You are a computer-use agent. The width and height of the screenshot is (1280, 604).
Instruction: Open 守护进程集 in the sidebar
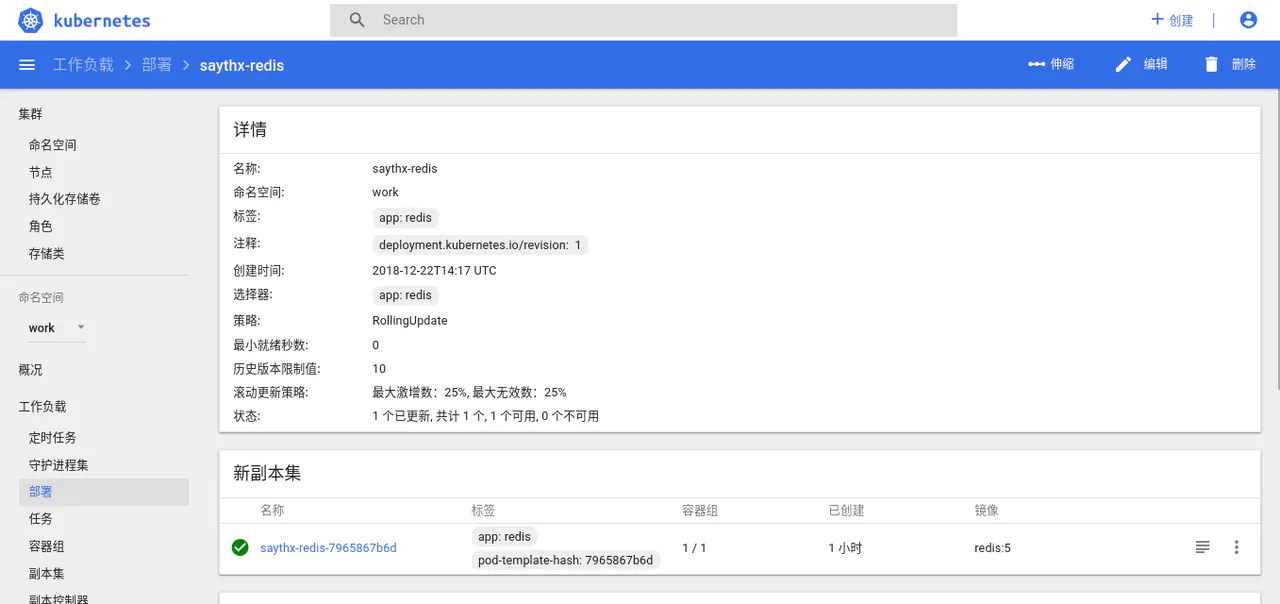(59, 465)
